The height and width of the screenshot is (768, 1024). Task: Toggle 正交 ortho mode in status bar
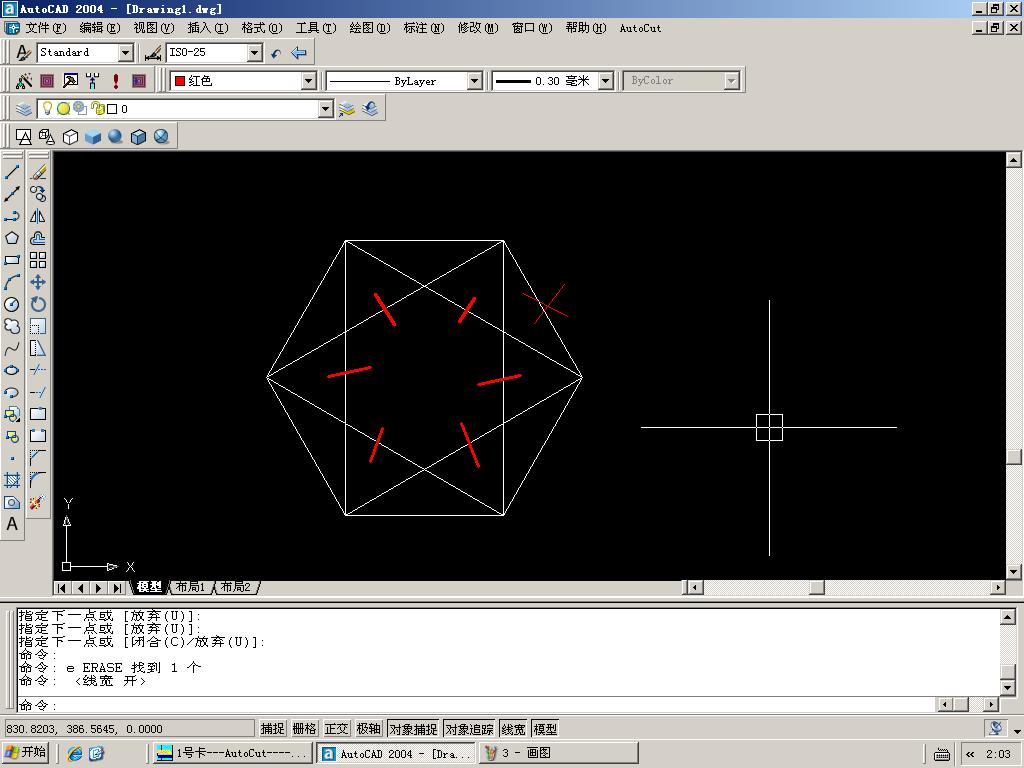coord(337,729)
